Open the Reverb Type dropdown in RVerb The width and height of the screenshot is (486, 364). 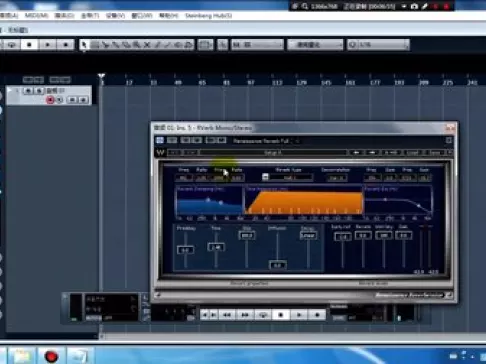click(x=289, y=178)
